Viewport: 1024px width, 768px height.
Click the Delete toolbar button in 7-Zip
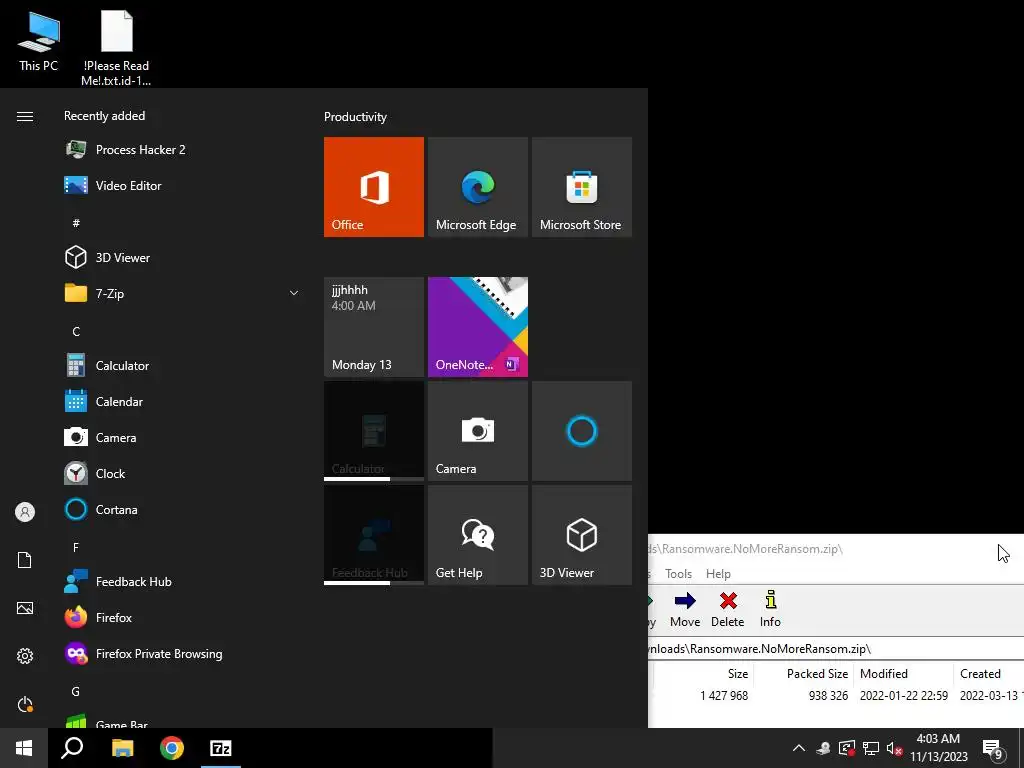click(x=728, y=610)
